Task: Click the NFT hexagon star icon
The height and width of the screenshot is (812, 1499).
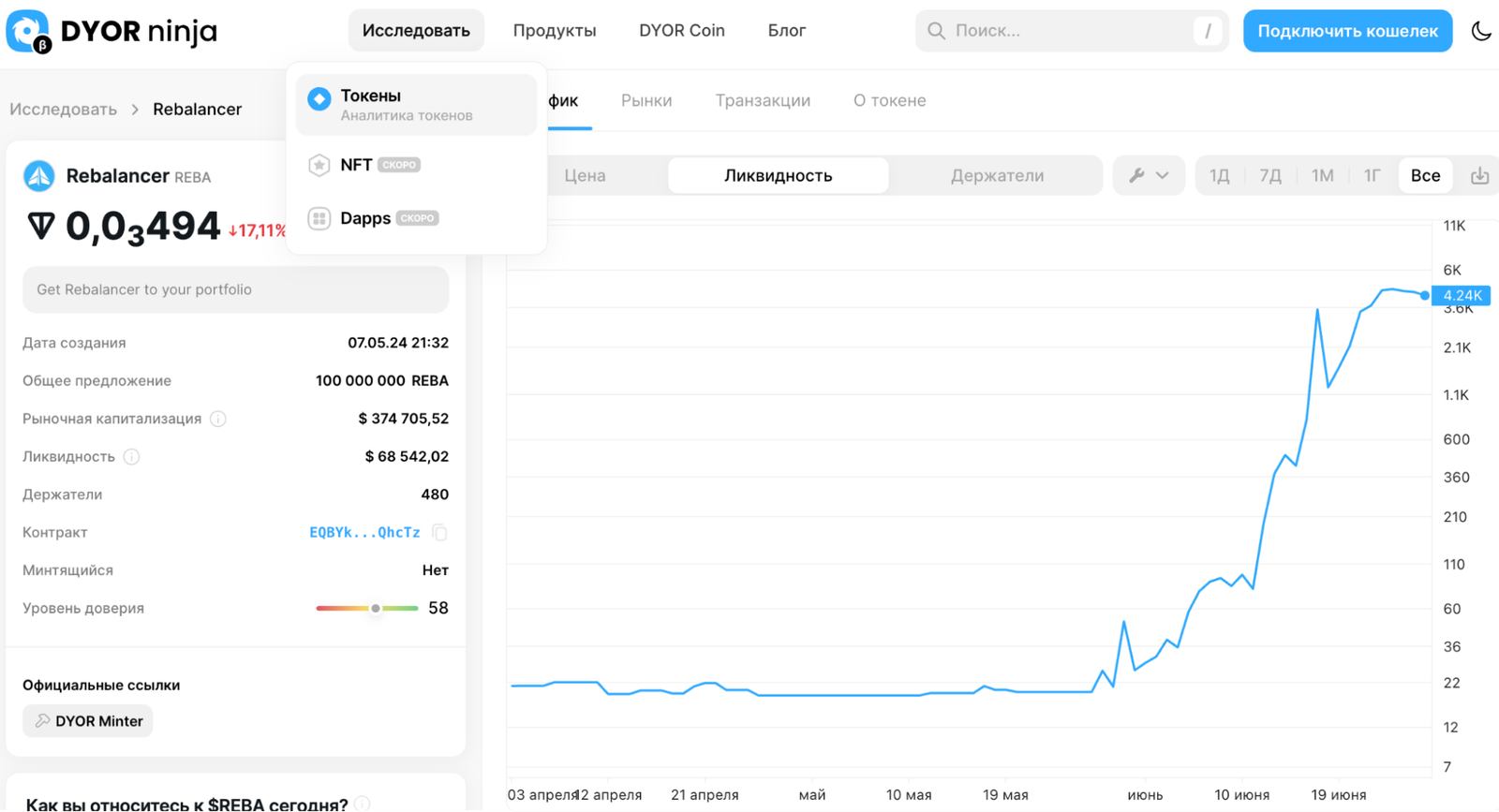Action: point(319,165)
